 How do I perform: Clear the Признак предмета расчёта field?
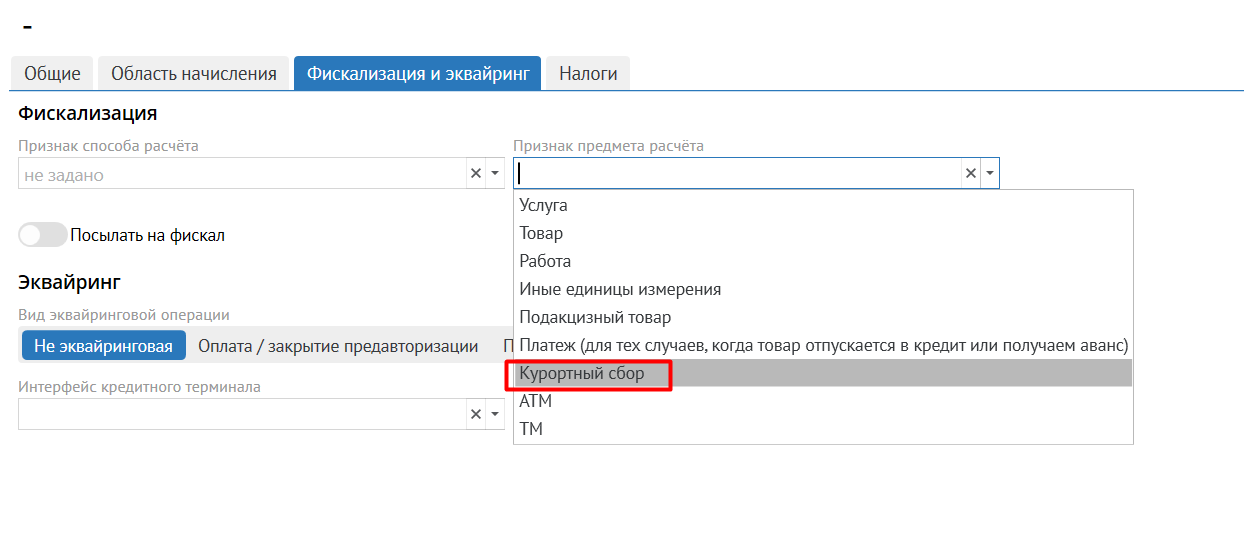970,174
